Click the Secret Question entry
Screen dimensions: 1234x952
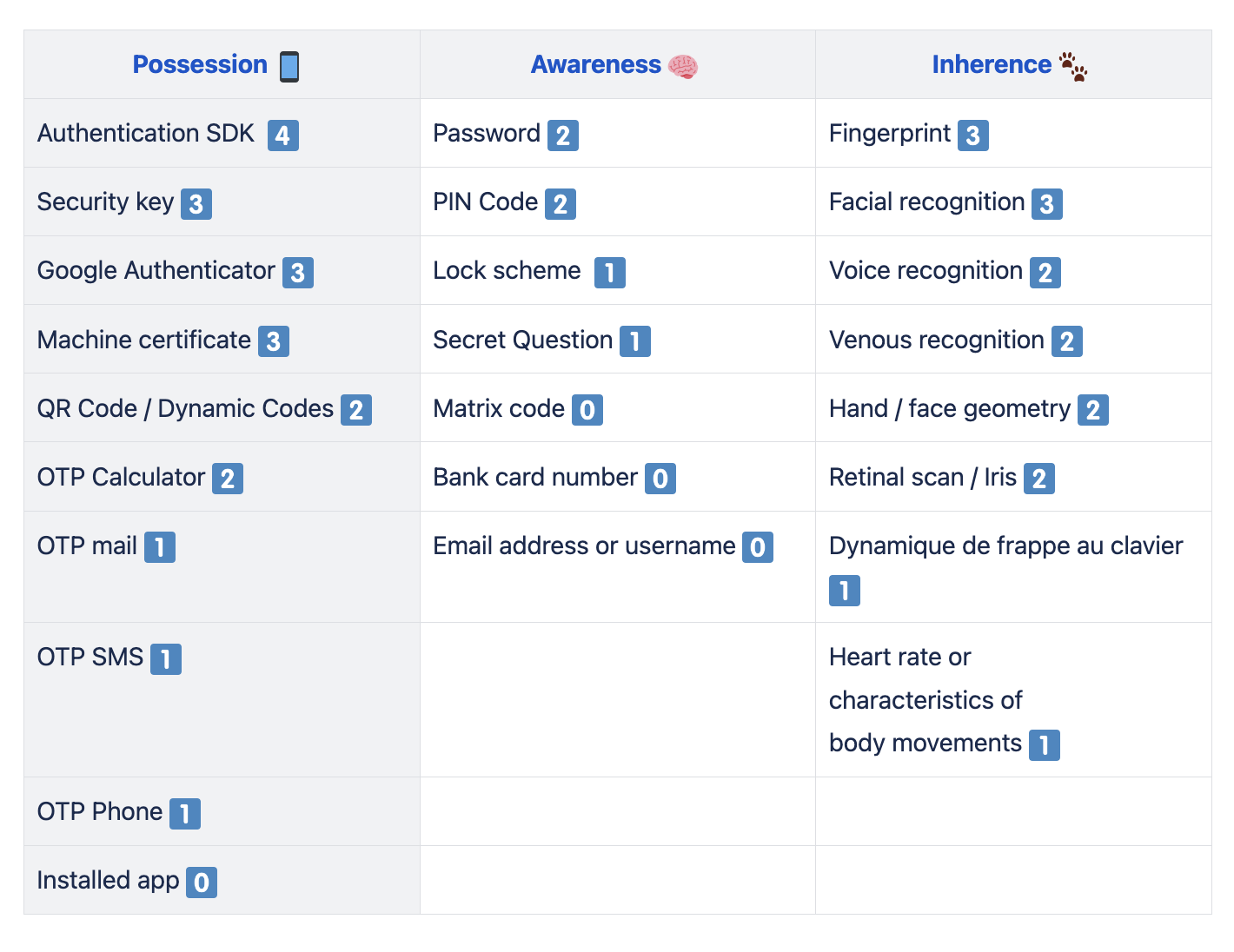pyautogui.click(x=522, y=340)
